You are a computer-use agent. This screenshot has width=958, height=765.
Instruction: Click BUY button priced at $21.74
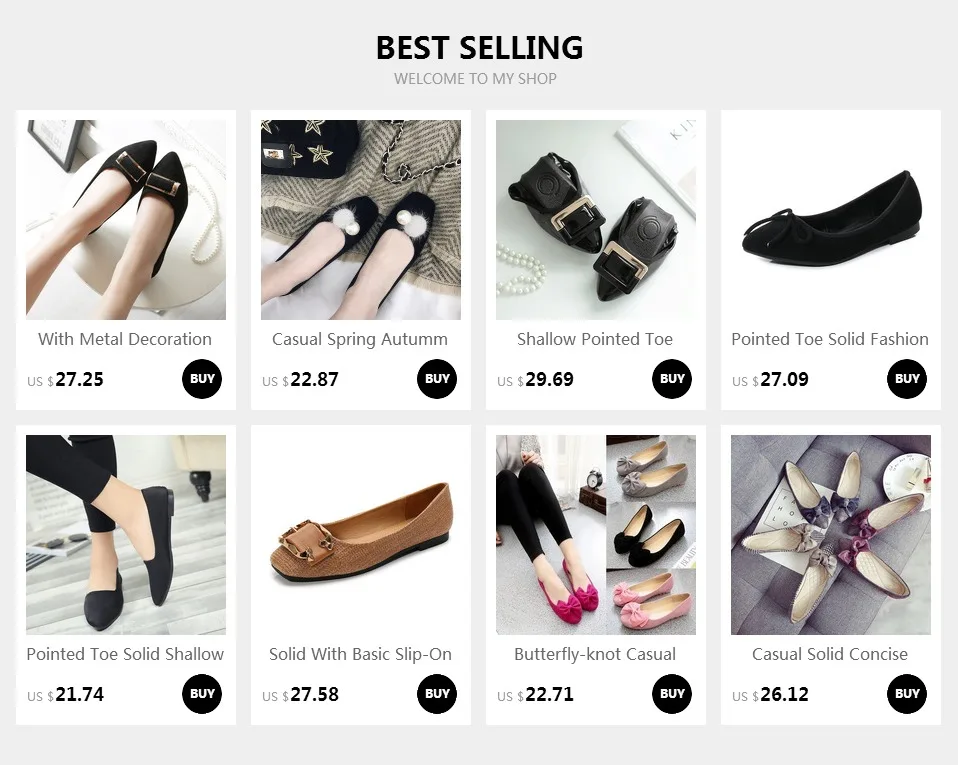202,694
